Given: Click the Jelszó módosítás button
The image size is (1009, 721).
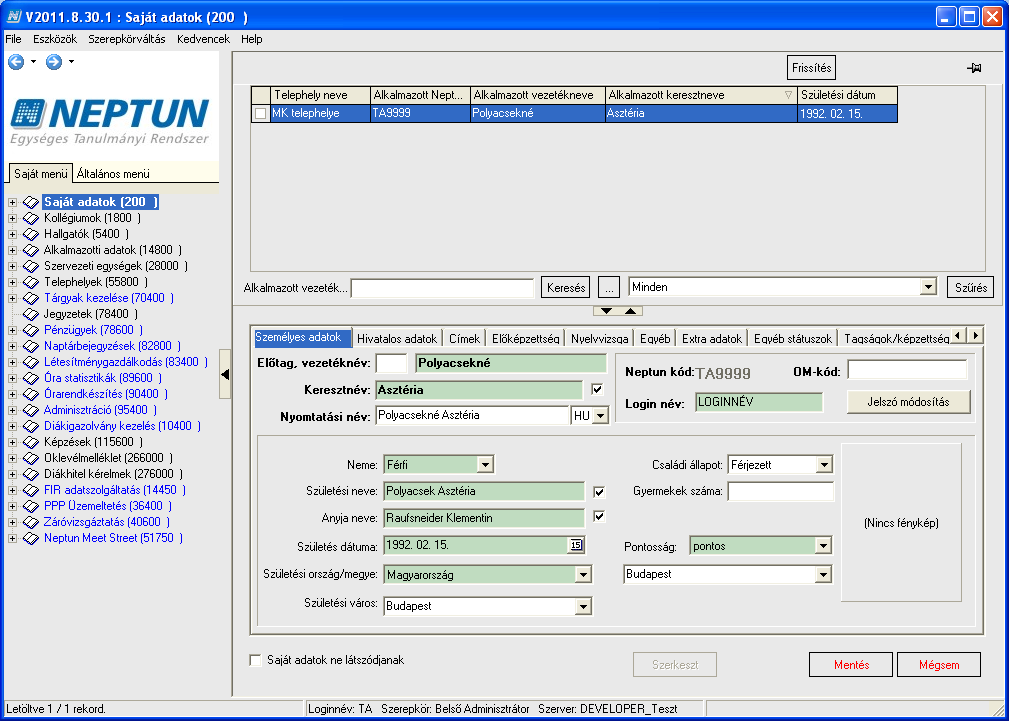Looking at the screenshot, I should pos(908,402).
